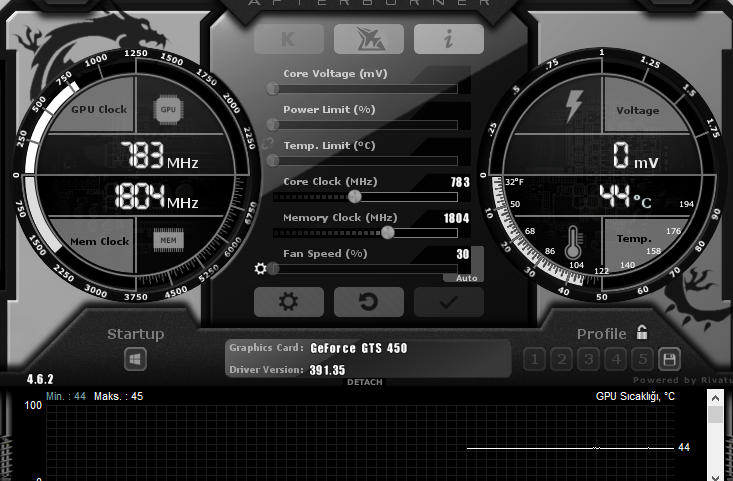Click the Min. : 44 graph label
Viewport: 733px width, 481px height.
(x=66, y=396)
